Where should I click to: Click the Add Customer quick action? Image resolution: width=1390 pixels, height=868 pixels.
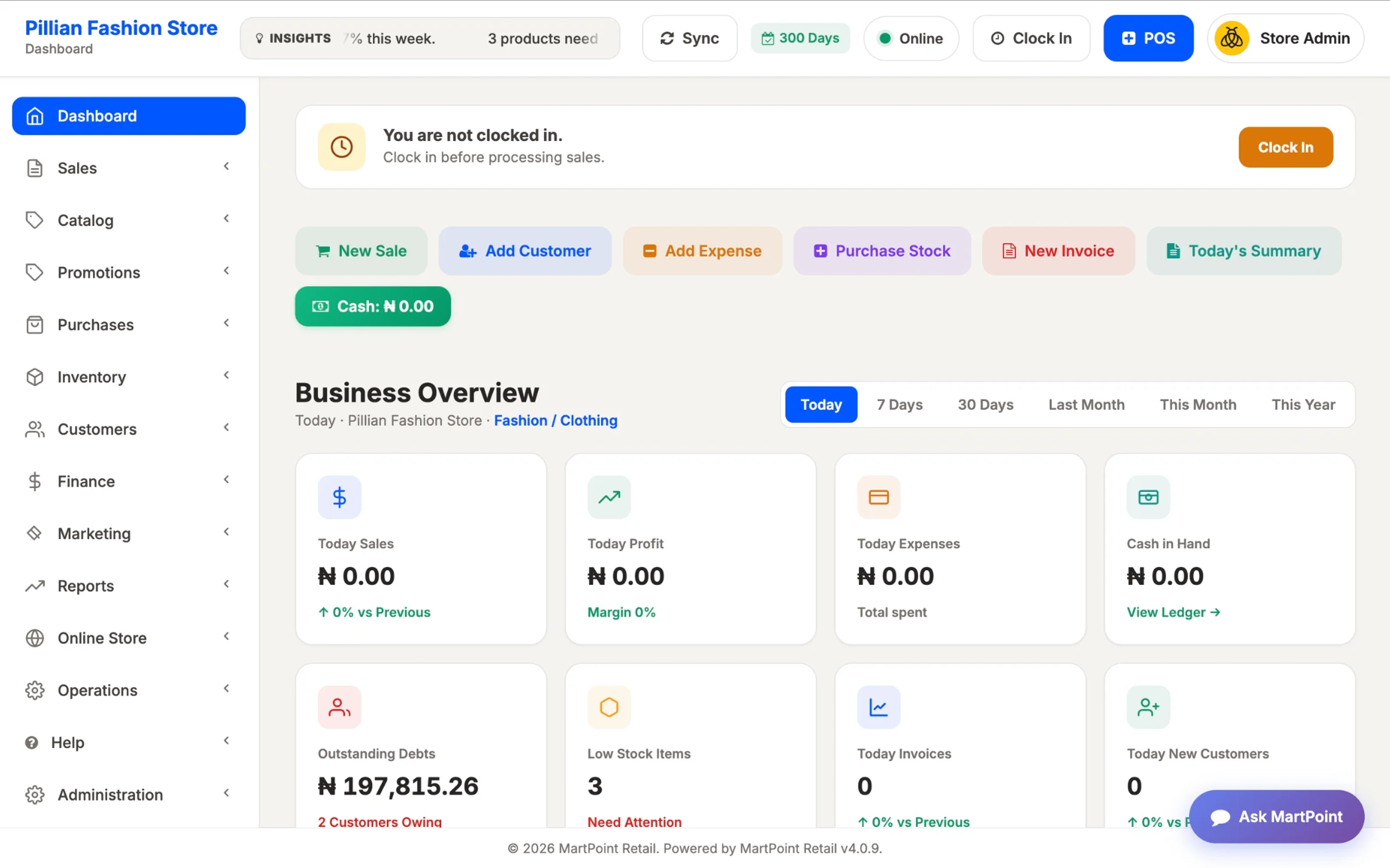pos(525,251)
